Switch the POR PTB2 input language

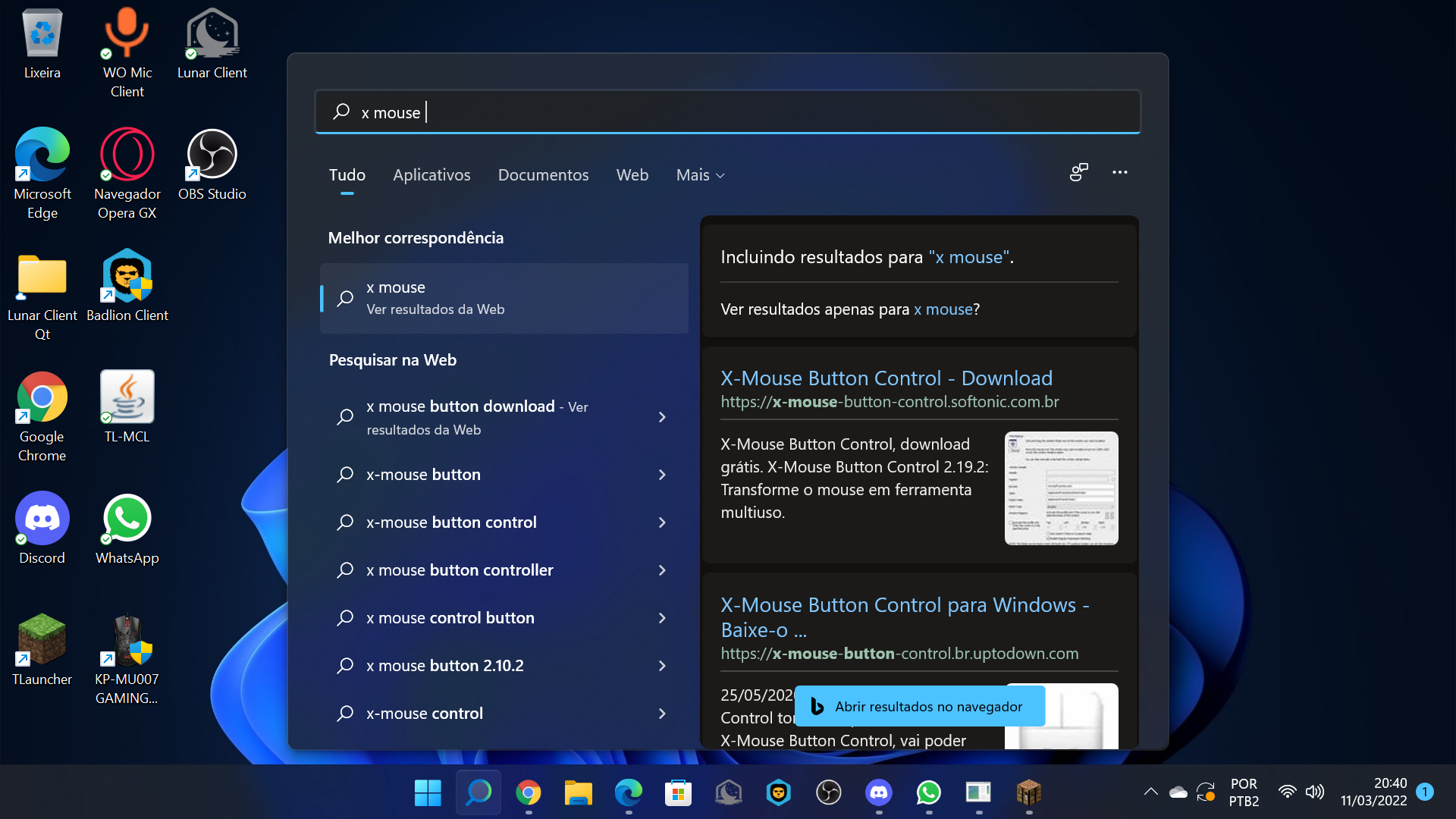pyautogui.click(x=1244, y=792)
